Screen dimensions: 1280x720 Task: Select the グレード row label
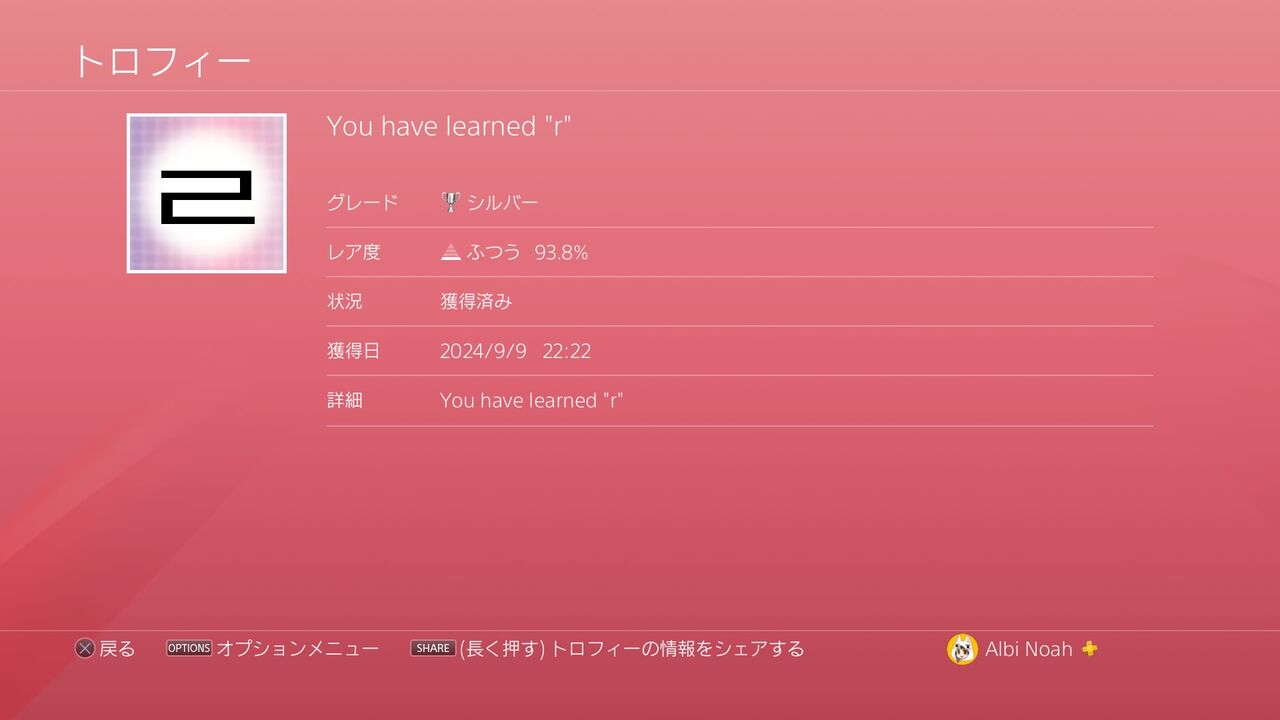(362, 202)
